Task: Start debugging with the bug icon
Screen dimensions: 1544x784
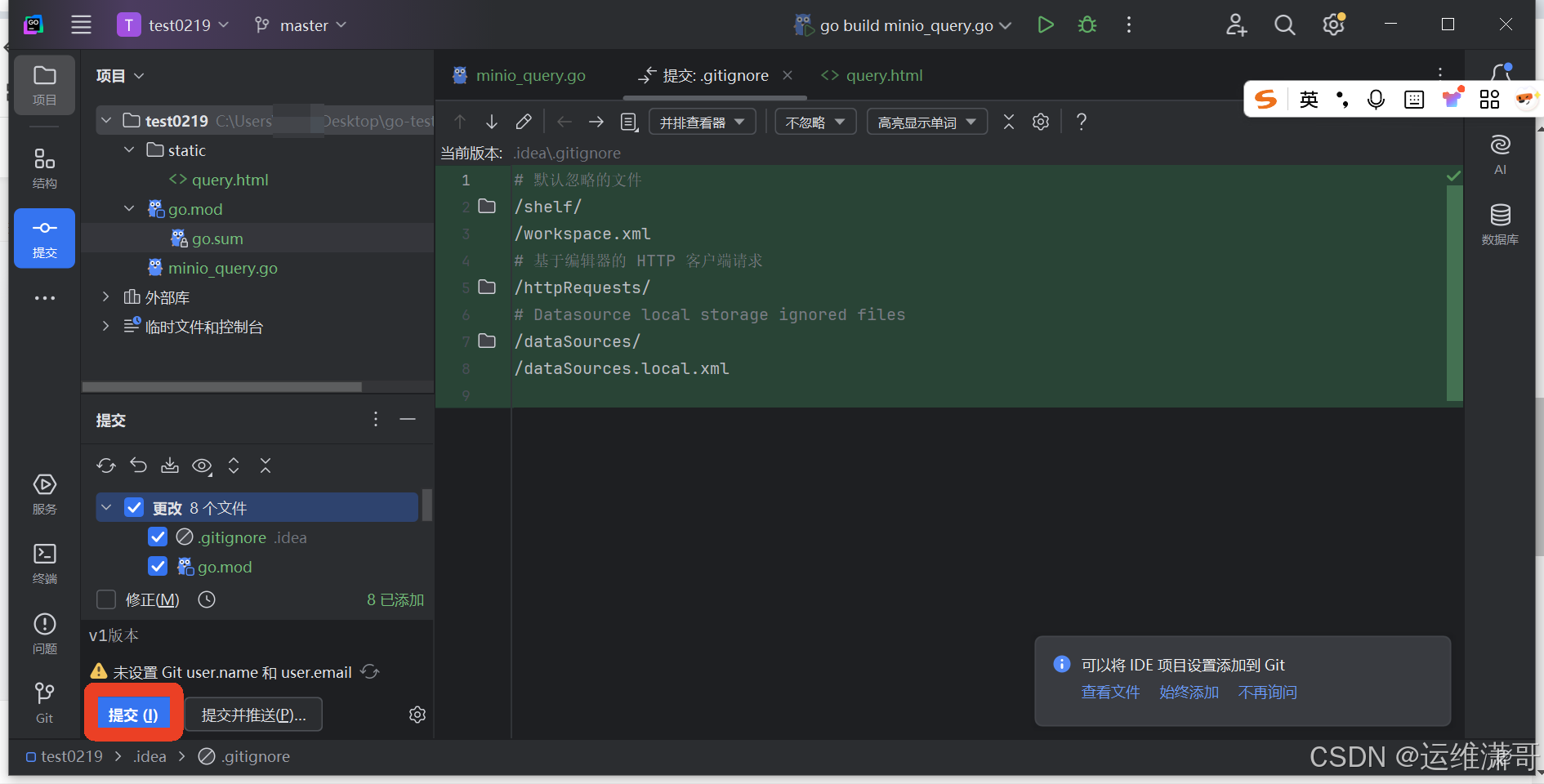Action: 1087,24
